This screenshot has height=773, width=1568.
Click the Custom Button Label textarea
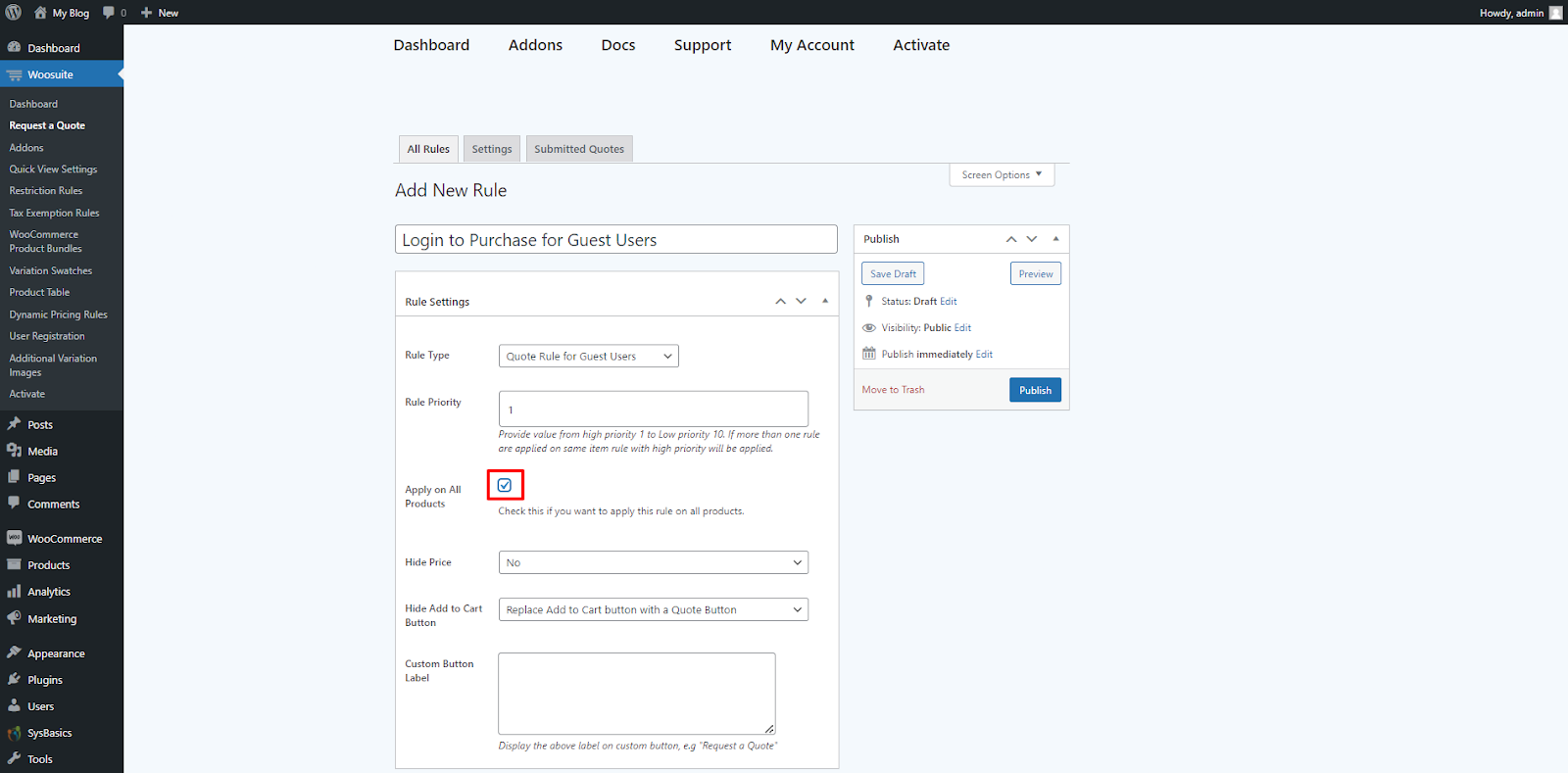click(637, 694)
